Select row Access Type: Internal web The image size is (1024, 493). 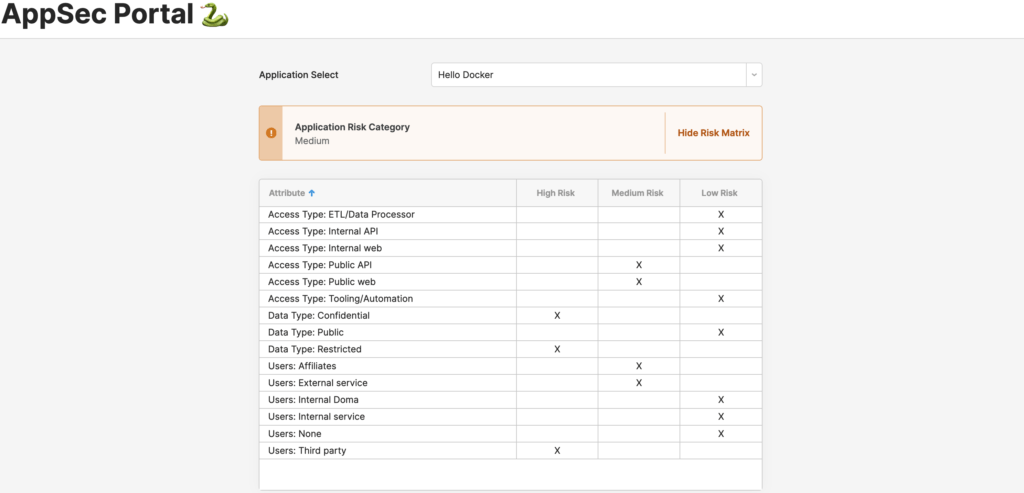pyautogui.click(x=511, y=248)
